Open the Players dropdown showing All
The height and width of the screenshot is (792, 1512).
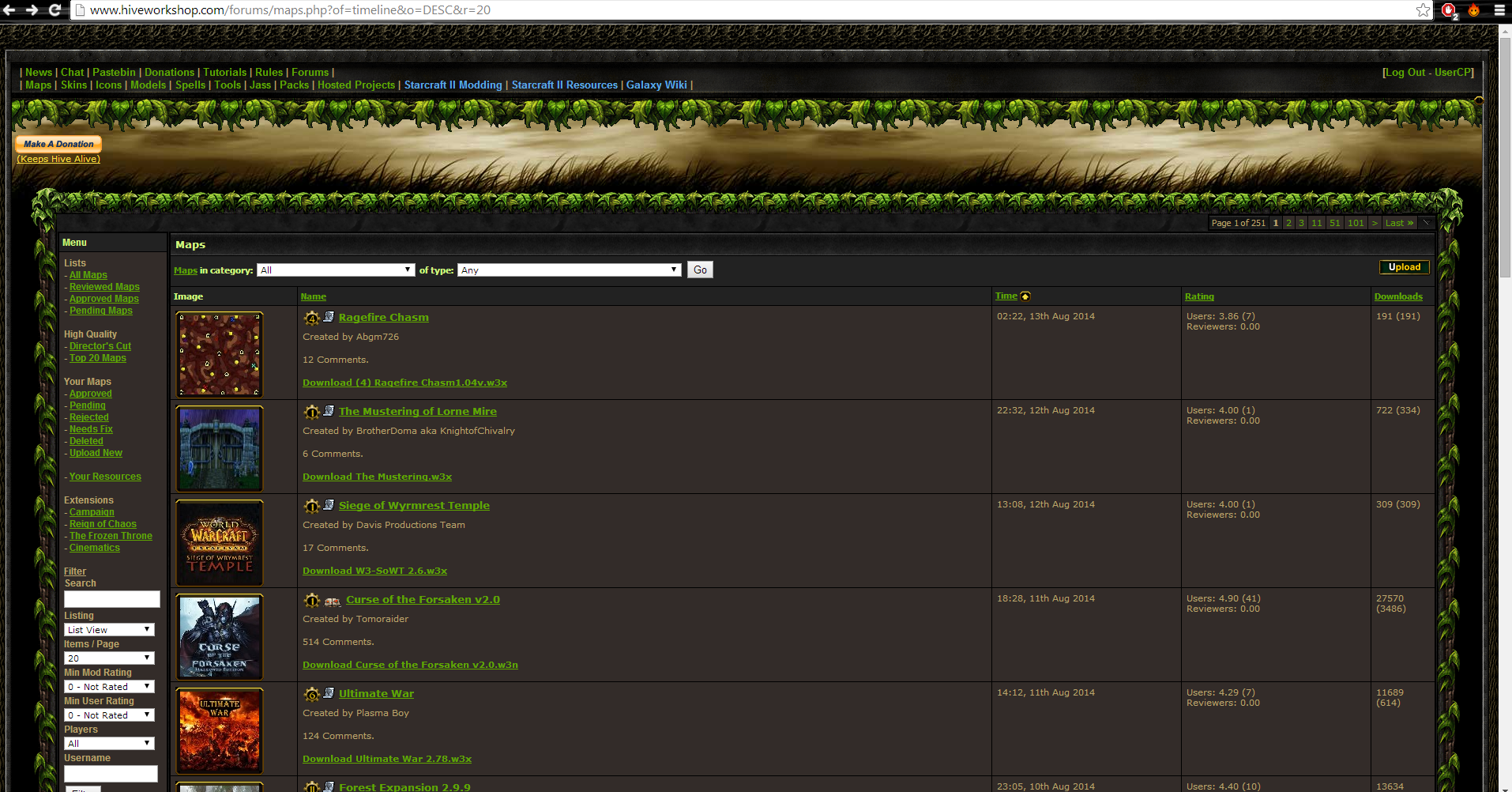109,744
